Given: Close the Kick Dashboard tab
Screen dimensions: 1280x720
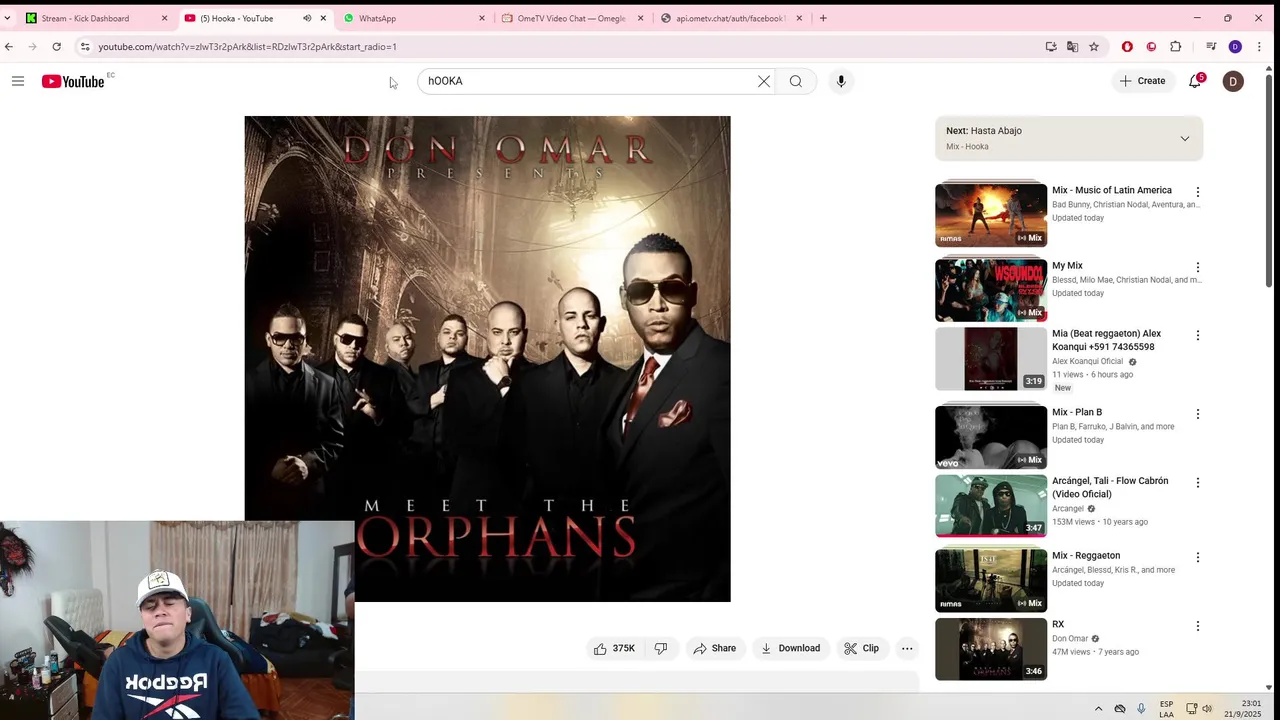Looking at the screenshot, I should point(165,18).
